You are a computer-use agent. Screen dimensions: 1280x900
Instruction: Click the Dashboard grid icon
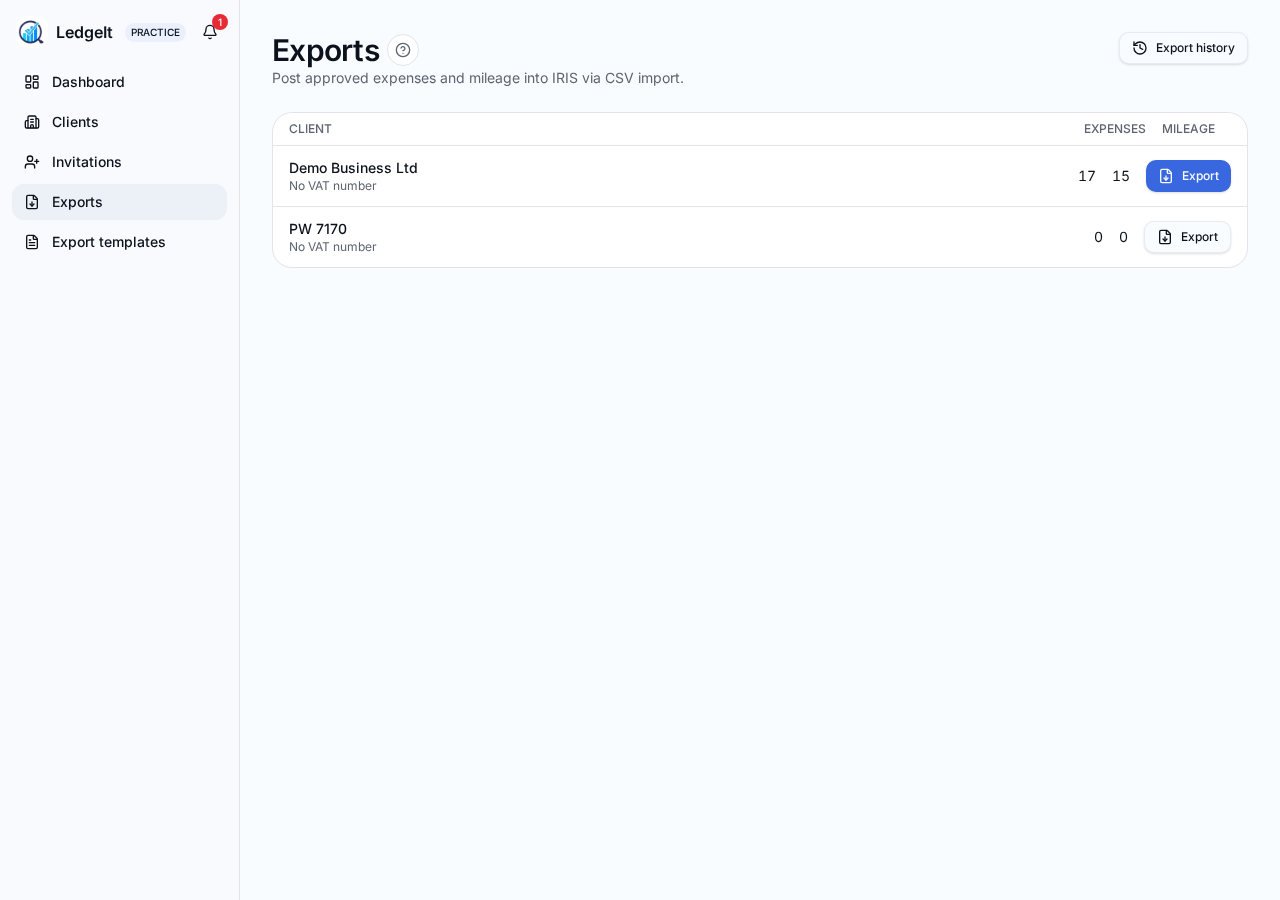[x=32, y=82]
